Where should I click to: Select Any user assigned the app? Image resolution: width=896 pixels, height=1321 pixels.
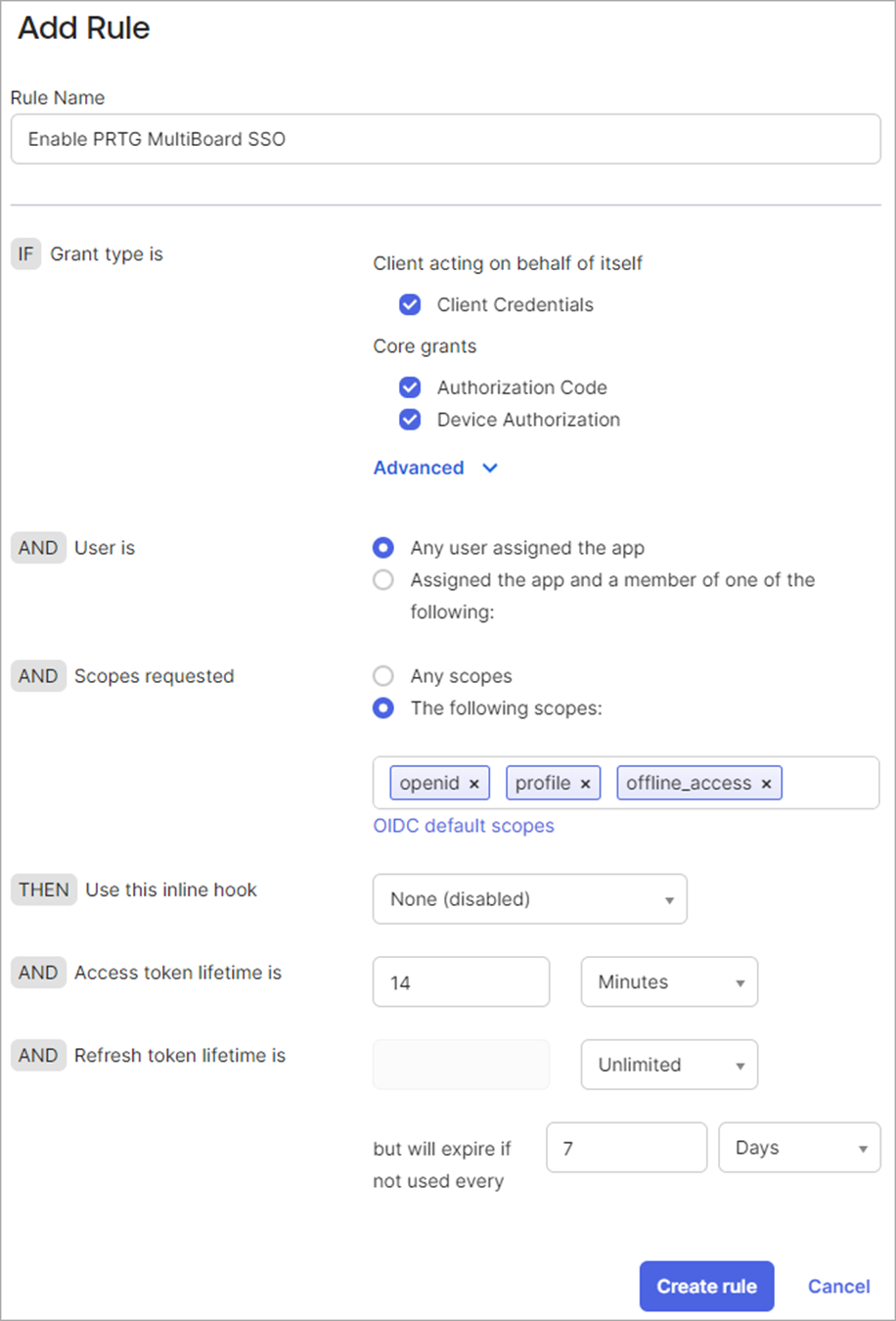point(383,548)
